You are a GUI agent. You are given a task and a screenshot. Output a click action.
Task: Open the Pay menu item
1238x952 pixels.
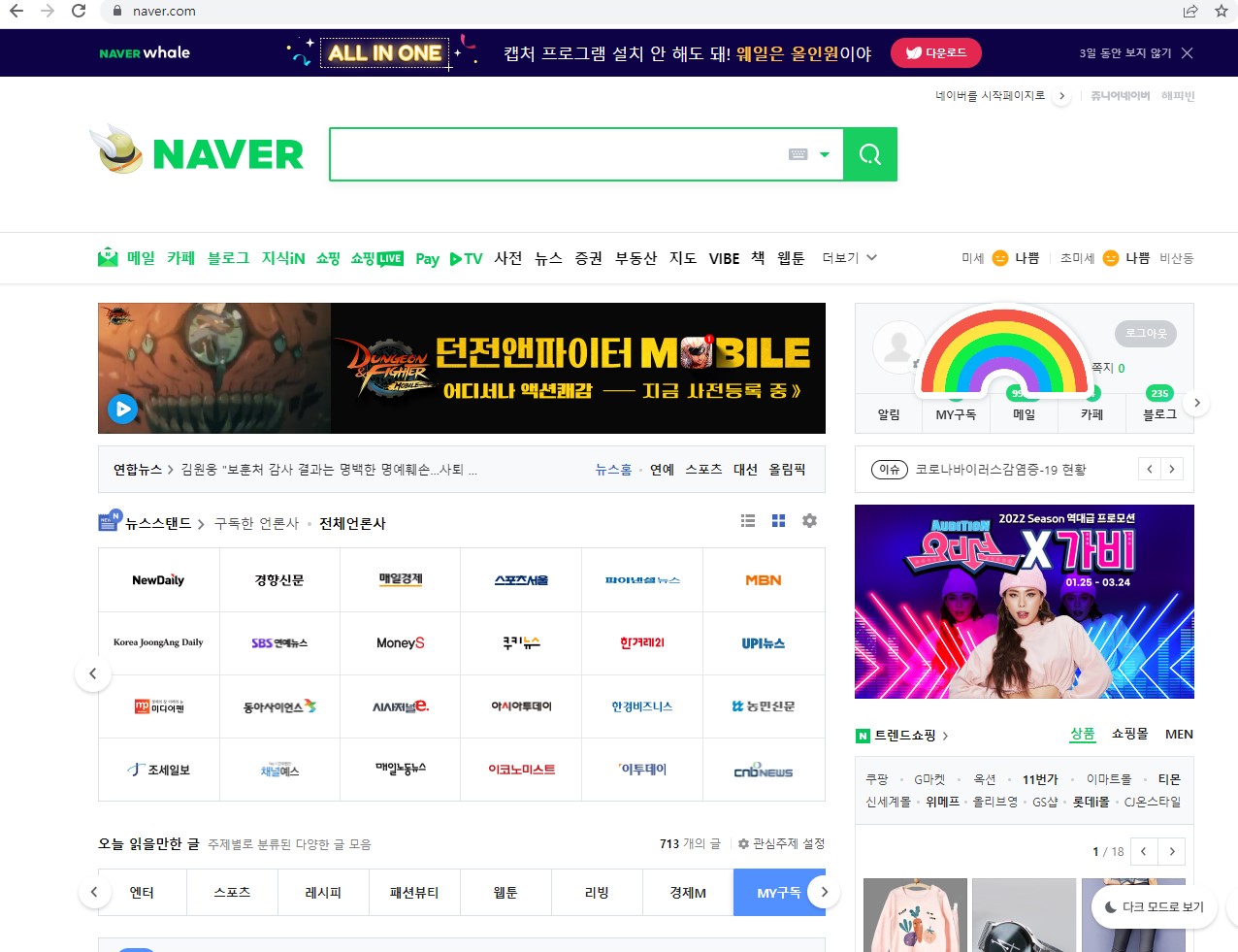click(x=427, y=258)
